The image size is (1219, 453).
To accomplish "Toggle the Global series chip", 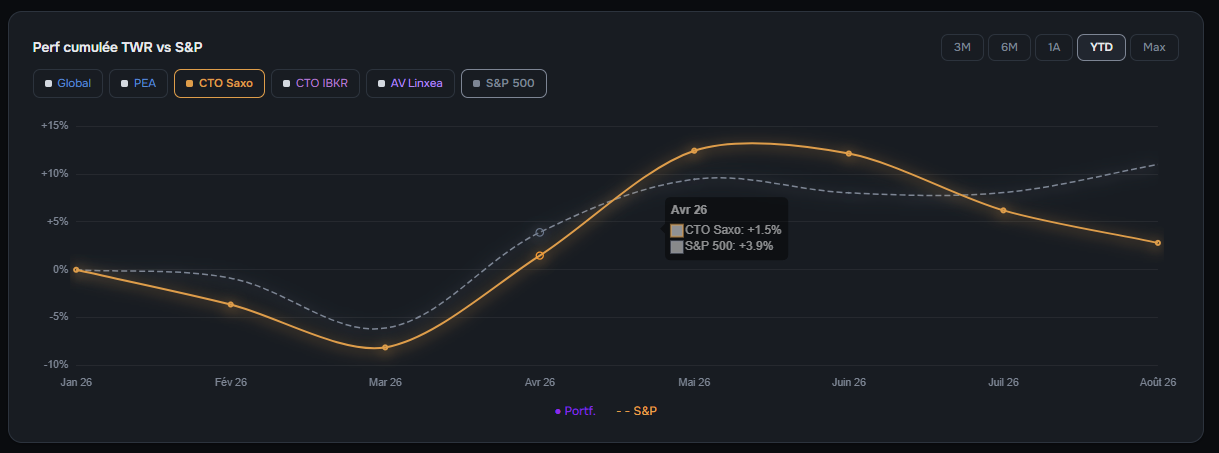I will tap(68, 83).
